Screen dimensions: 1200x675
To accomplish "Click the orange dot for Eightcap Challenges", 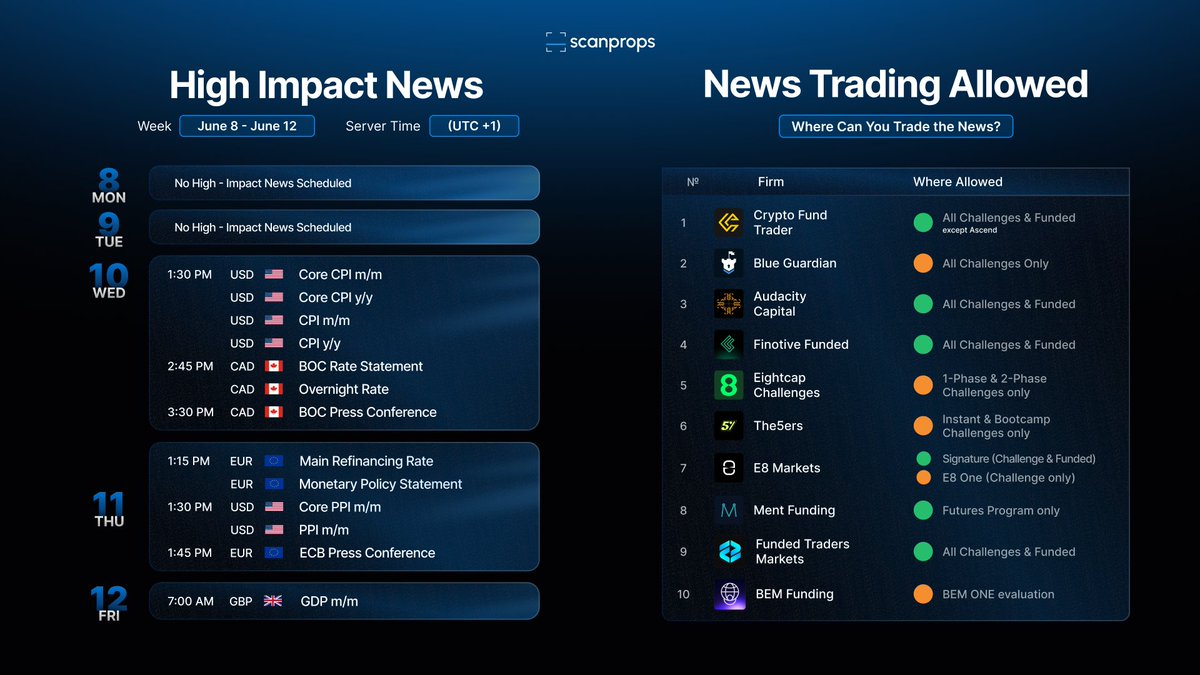I will point(923,385).
